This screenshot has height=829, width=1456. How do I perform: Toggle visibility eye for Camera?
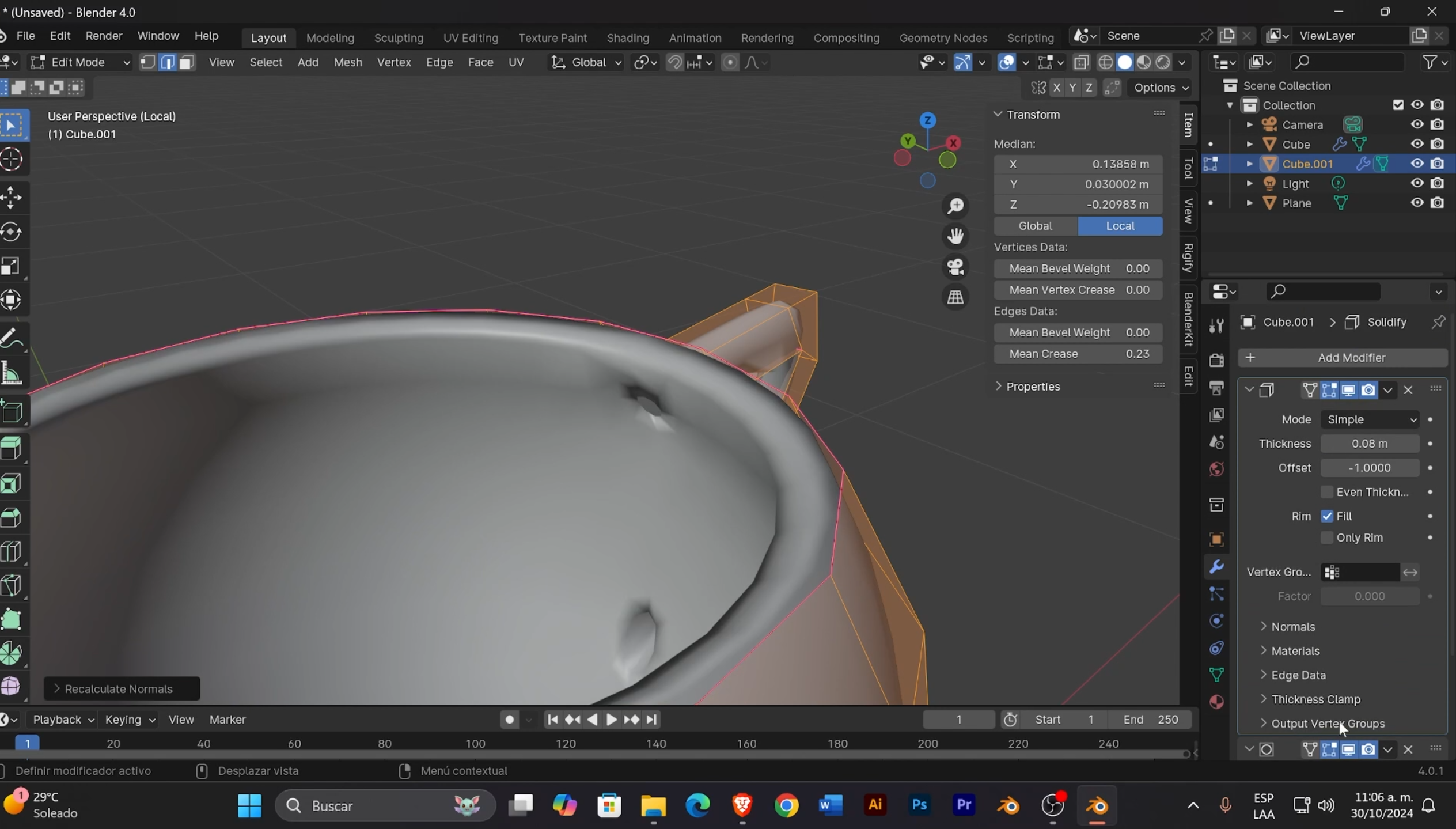pos(1417,124)
